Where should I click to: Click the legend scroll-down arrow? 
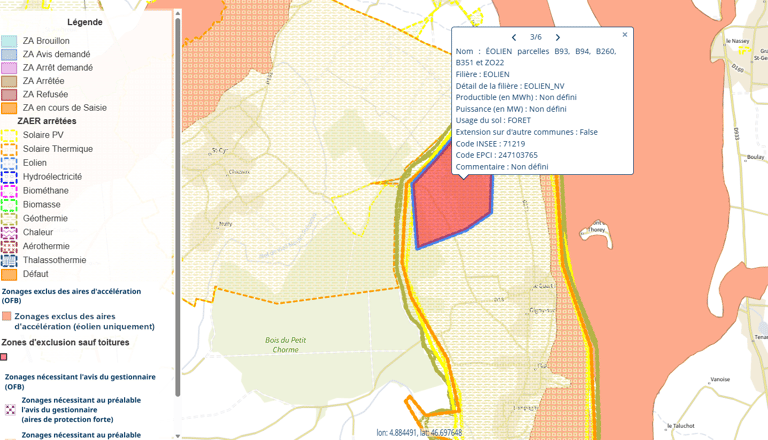click(177, 436)
